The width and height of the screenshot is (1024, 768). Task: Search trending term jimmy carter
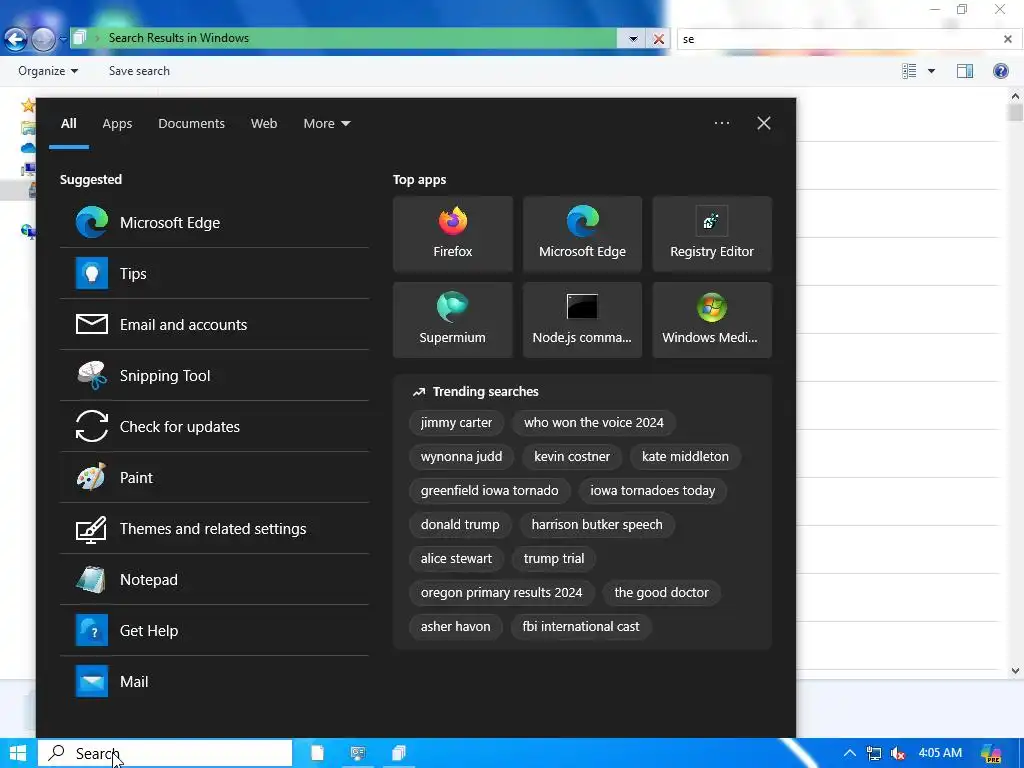456,423
